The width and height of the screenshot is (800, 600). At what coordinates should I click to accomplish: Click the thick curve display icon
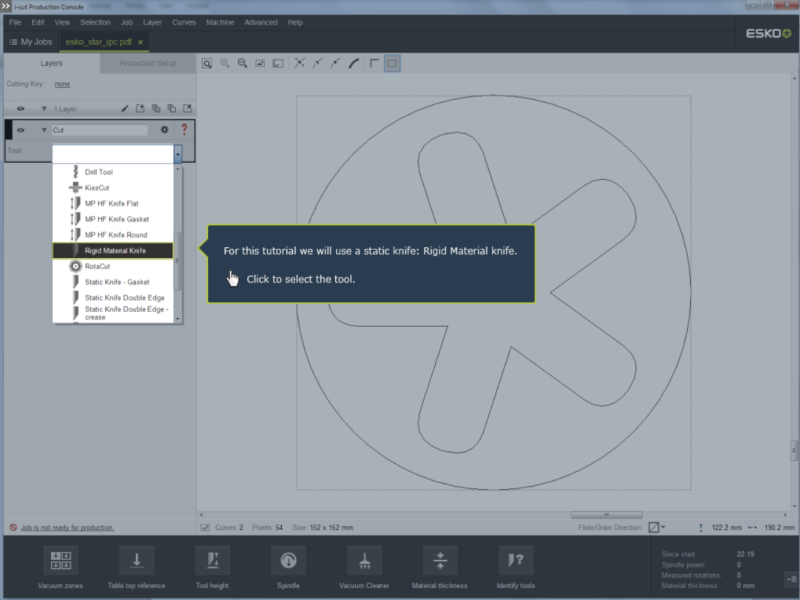coord(354,63)
